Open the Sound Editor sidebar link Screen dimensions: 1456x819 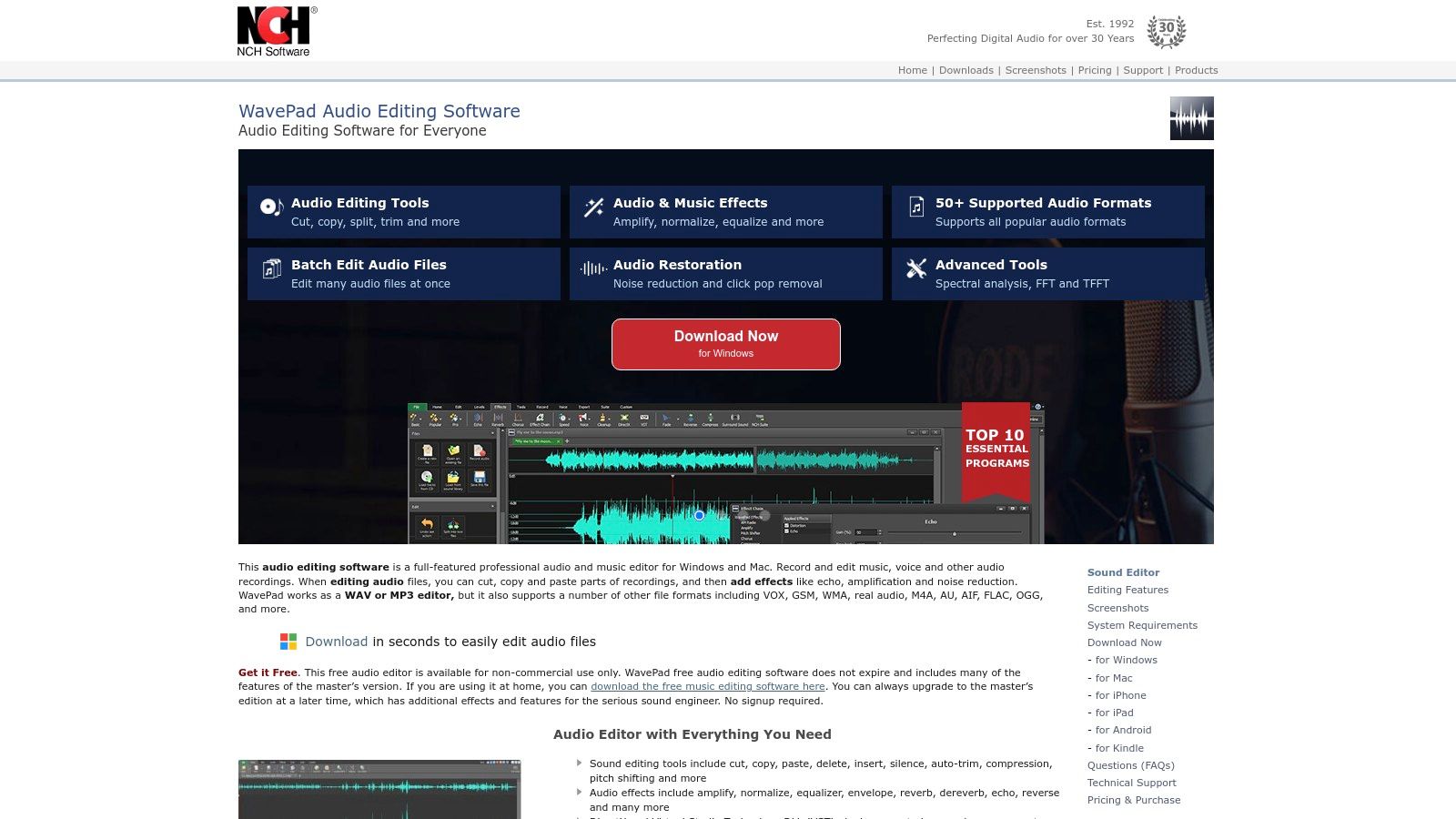[x=1123, y=572]
